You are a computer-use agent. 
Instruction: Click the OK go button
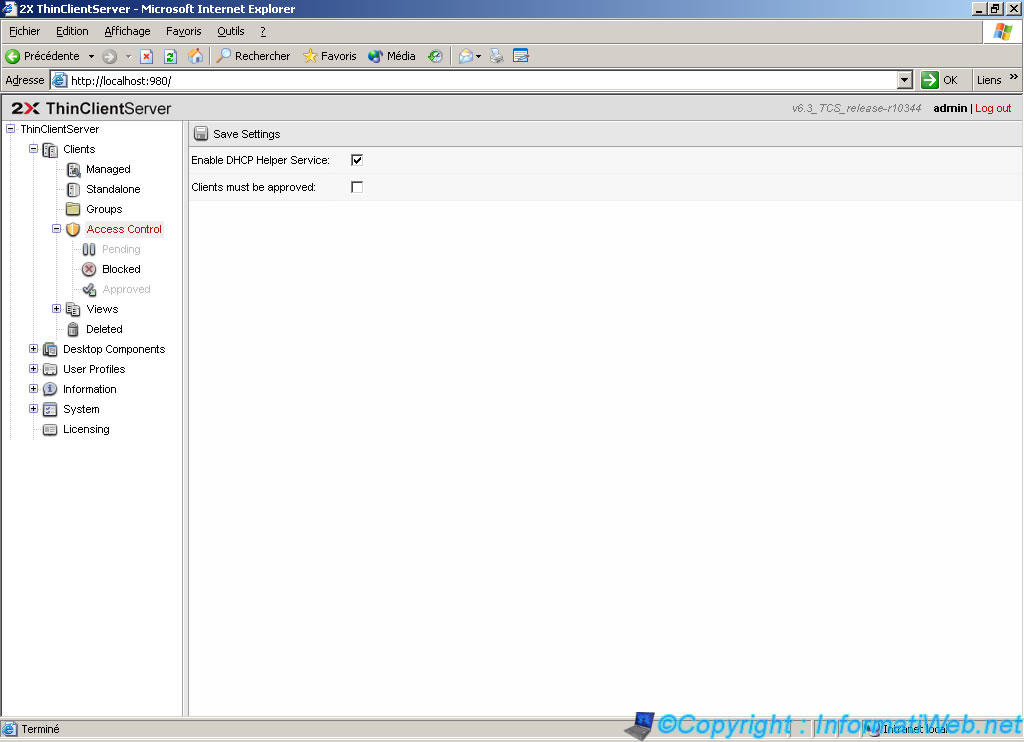tap(939, 80)
